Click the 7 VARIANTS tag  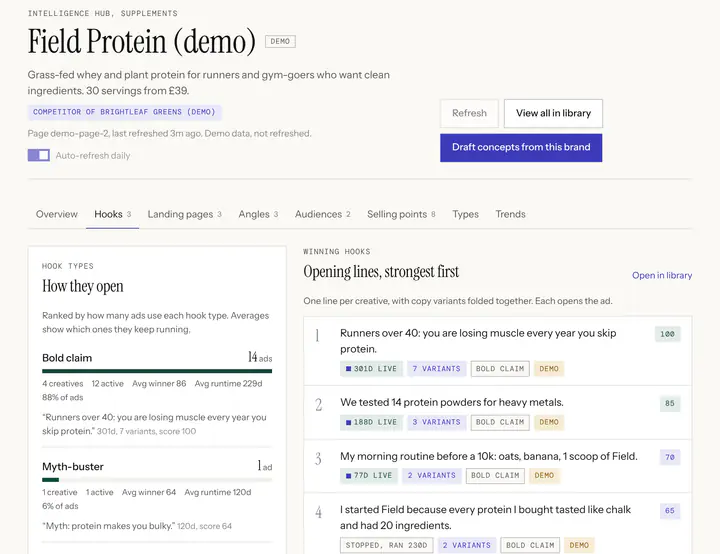click(x=436, y=369)
